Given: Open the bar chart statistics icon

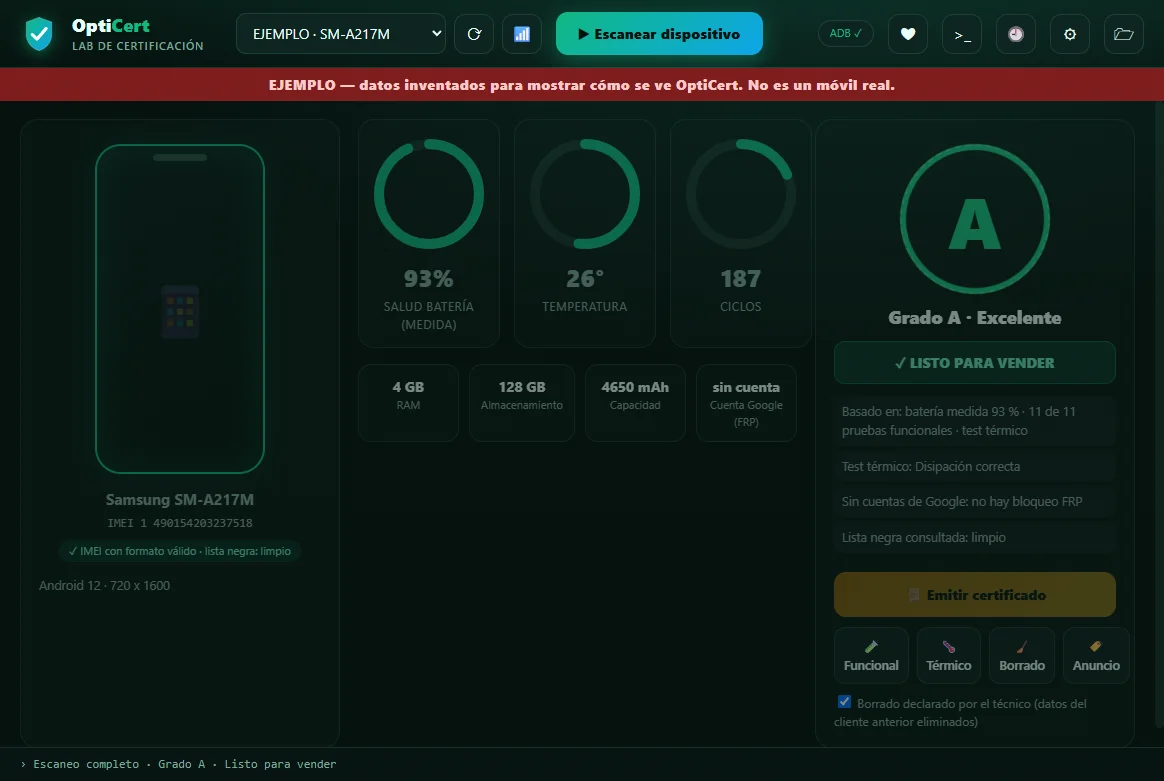Looking at the screenshot, I should click(522, 33).
